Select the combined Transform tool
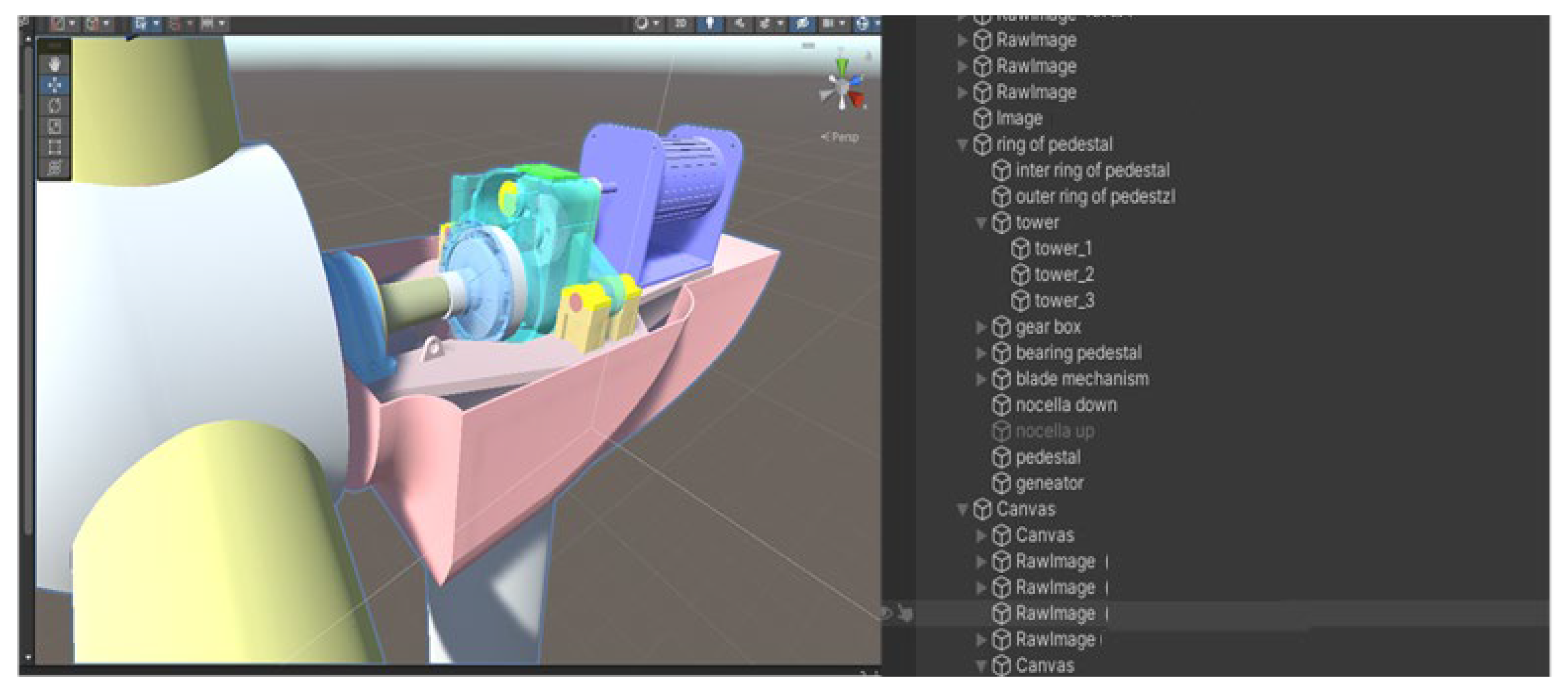Screen dimensions: 1568x690 (55, 168)
